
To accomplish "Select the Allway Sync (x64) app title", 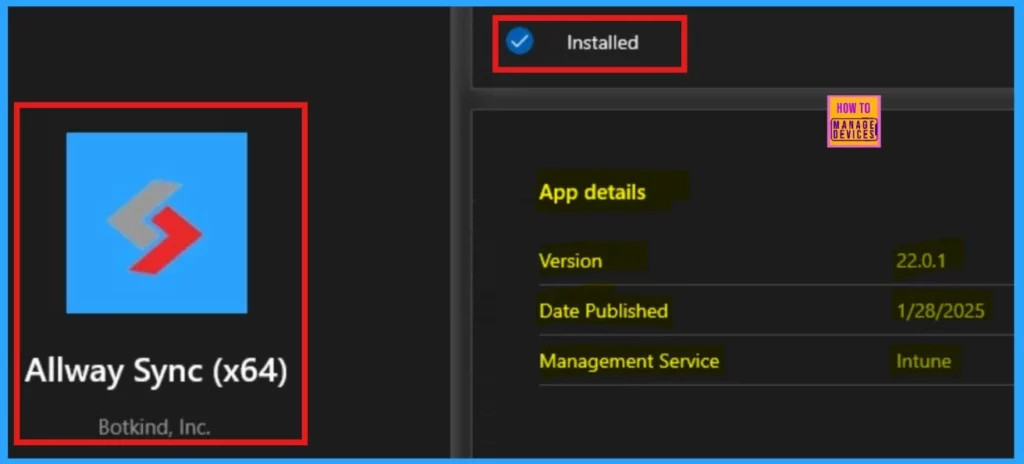I will (156, 373).
